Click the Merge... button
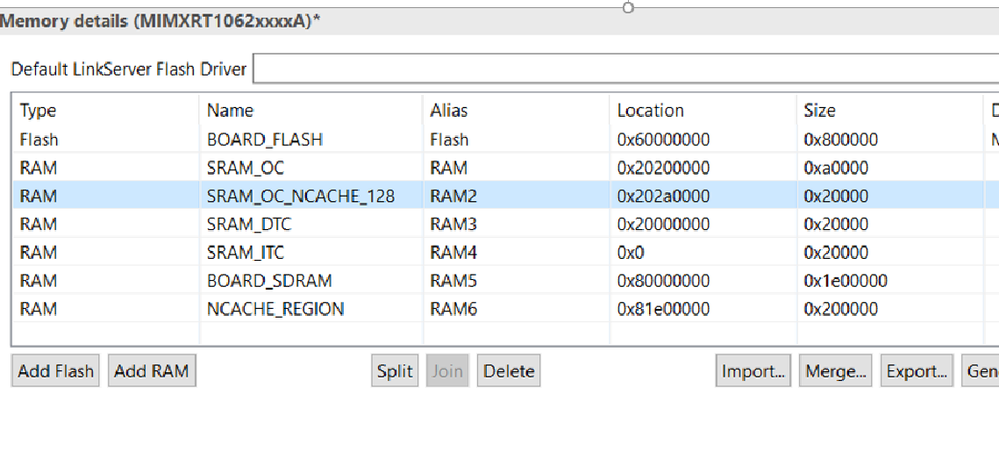The image size is (999, 474). pos(836,371)
